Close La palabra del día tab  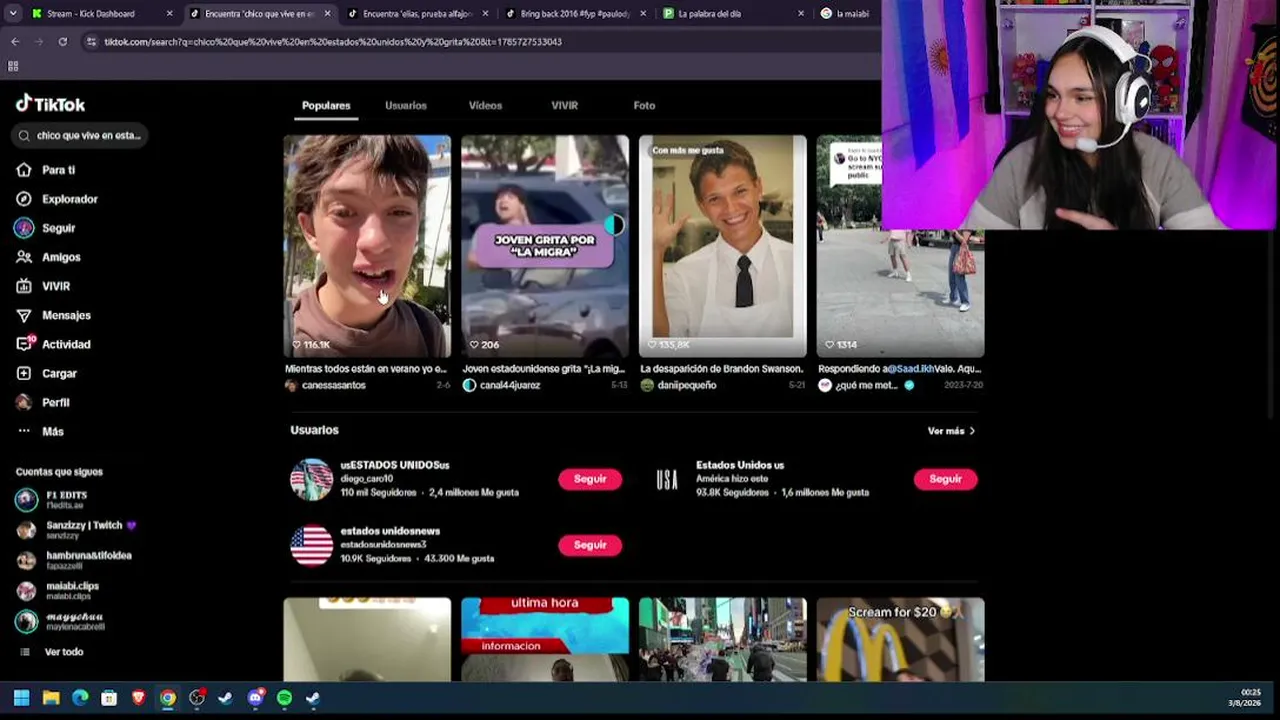[801, 14]
